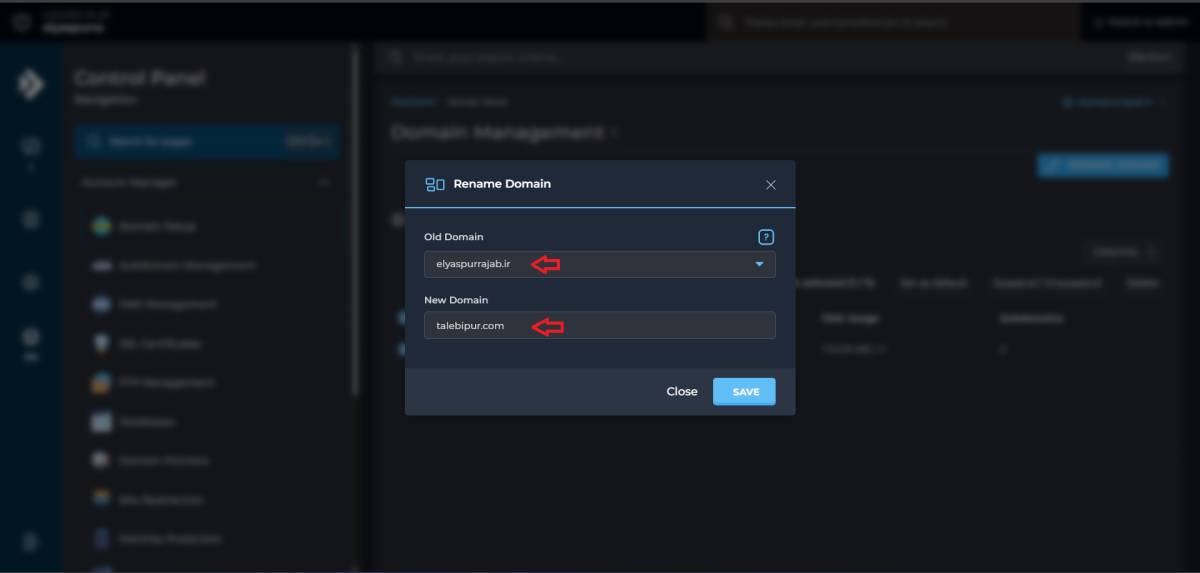Go to Site Redirection menu item
This screenshot has width=1200, height=573.
(160, 500)
